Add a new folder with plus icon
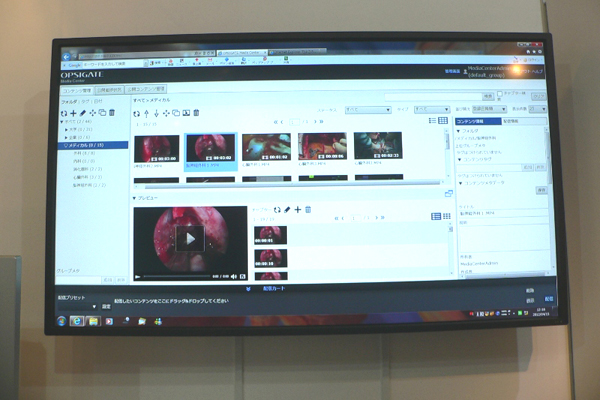This screenshot has width=600, height=400. (73, 113)
